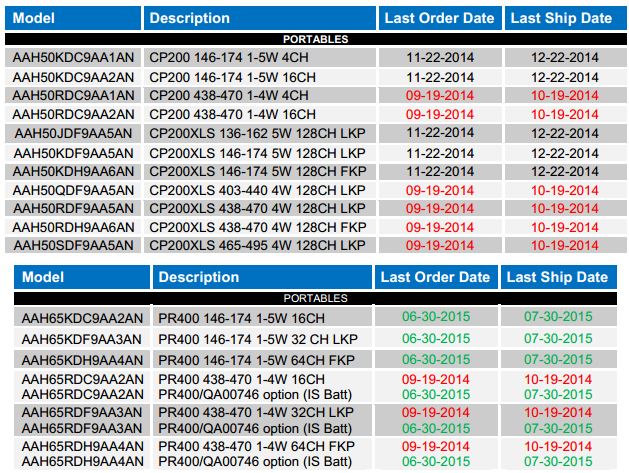
Task: Click red 10-19-2014 ship date for AAH65RDH9AA4AN
Action: tap(558, 446)
